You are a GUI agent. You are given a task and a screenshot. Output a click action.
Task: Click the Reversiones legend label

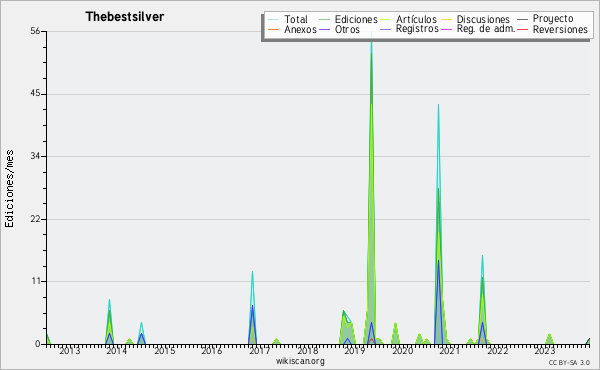click(560, 29)
